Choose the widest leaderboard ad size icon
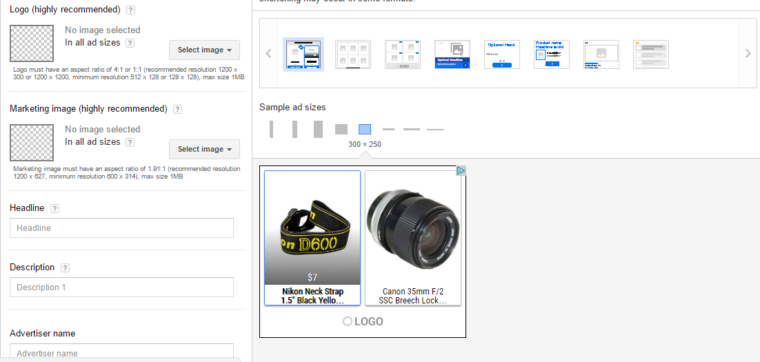Viewport: 760px width, 362px height. (x=435, y=129)
